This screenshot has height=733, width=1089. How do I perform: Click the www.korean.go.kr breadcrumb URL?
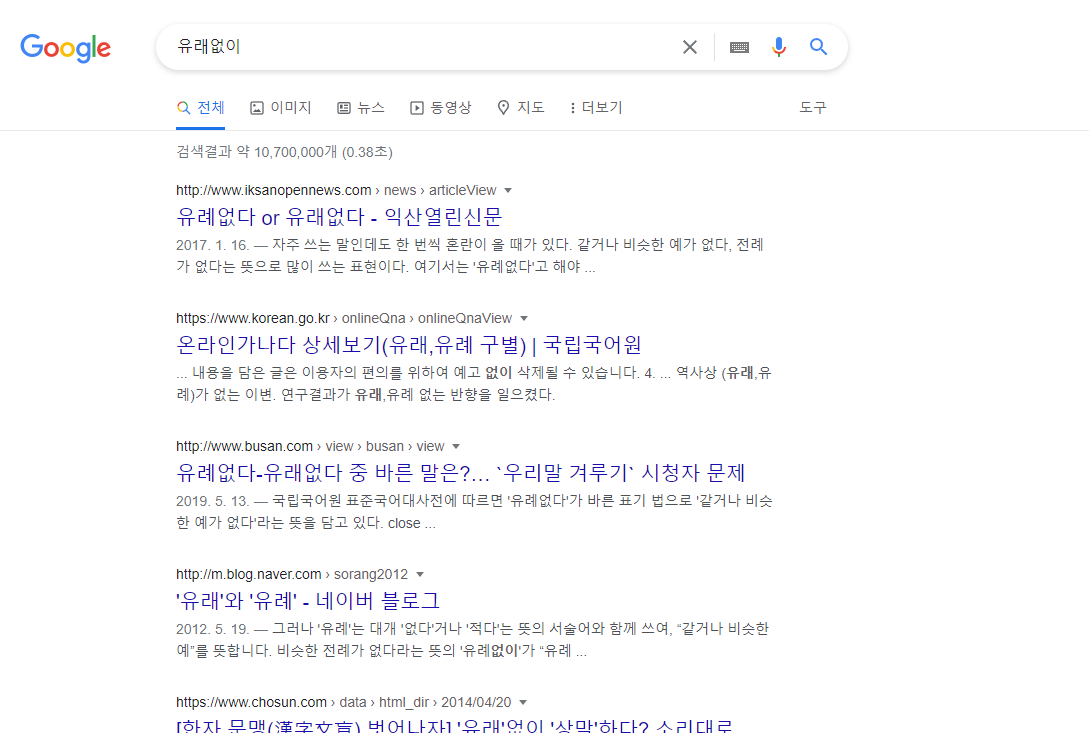pos(344,318)
